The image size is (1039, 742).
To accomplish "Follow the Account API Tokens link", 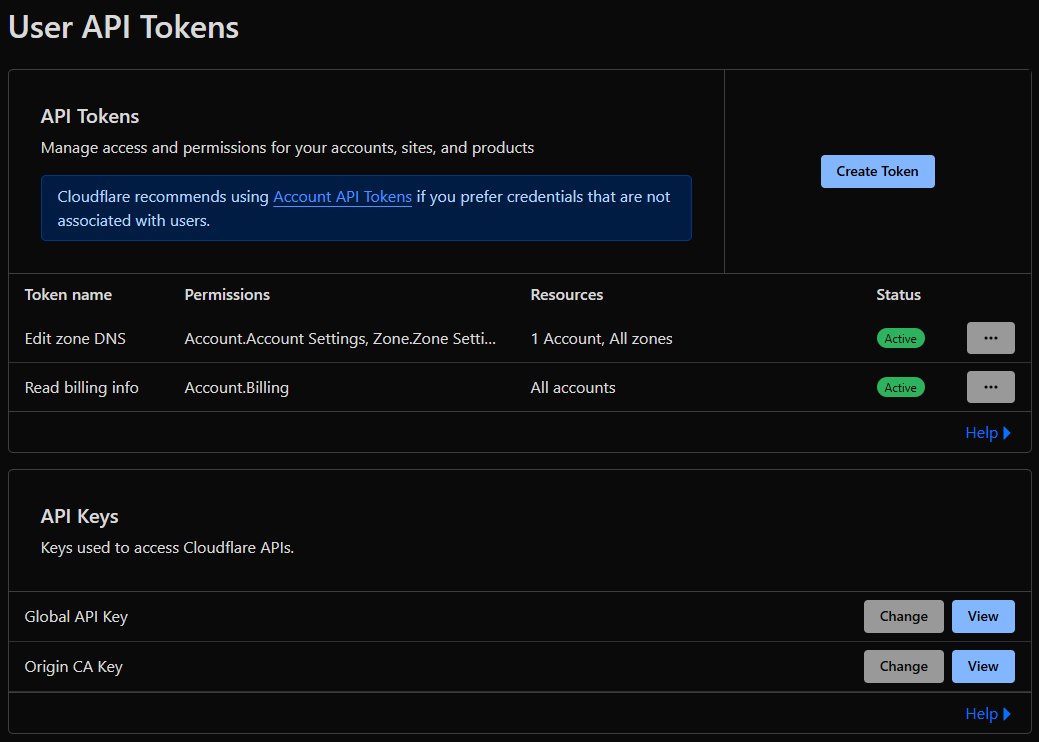I will click(x=343, y=197).
